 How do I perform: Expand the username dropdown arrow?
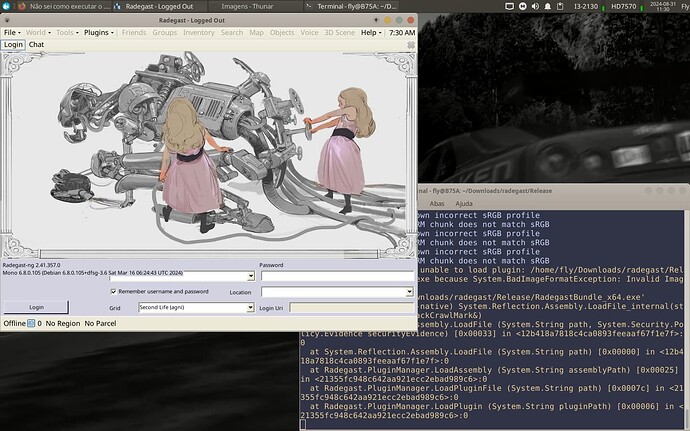pos(250,276)
